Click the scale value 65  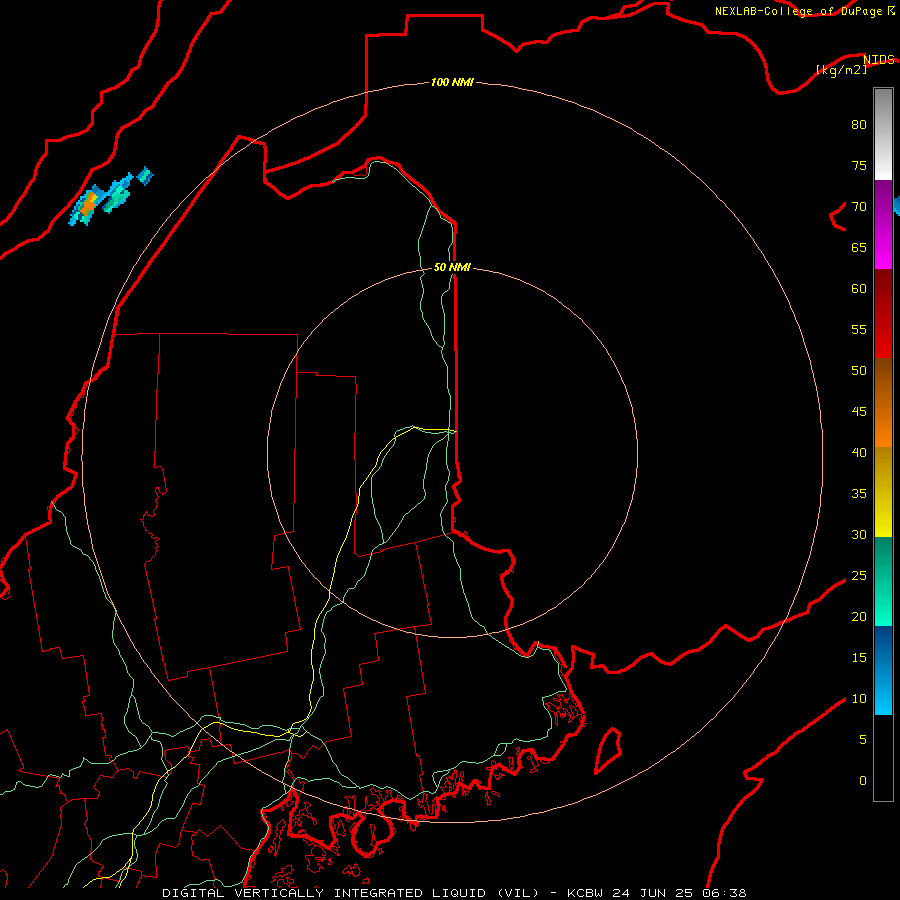[x=859, y=247]
